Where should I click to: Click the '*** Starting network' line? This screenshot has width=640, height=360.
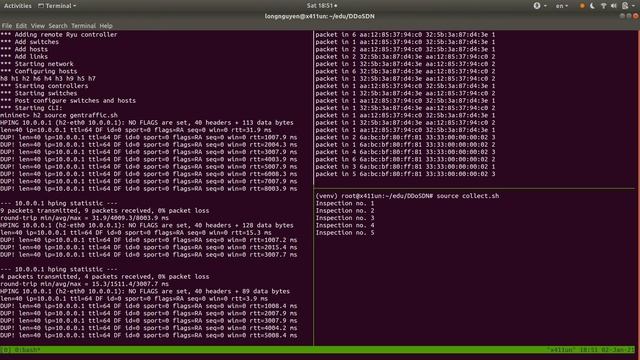37,64
